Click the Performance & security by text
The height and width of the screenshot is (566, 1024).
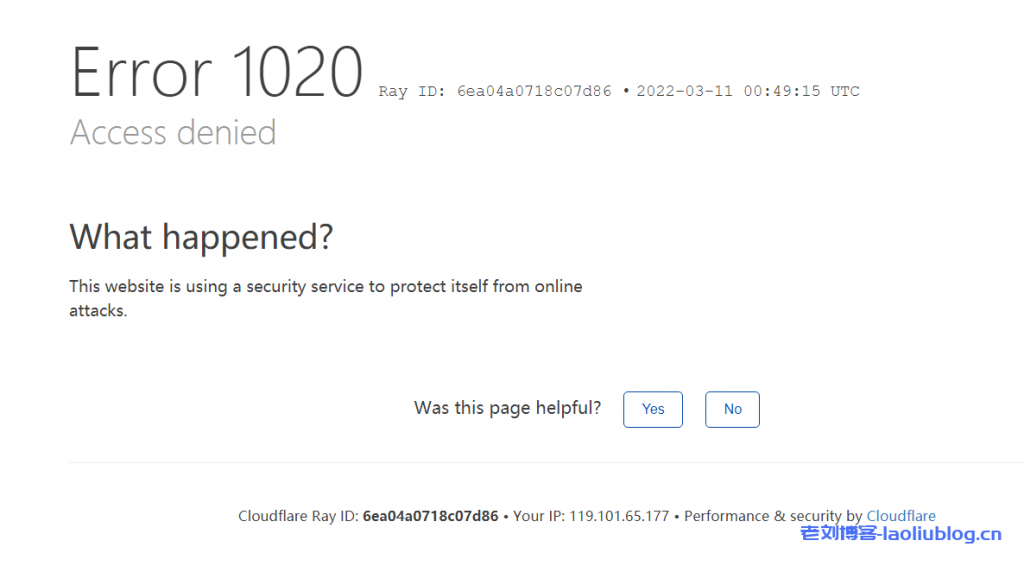click(773, 516)
